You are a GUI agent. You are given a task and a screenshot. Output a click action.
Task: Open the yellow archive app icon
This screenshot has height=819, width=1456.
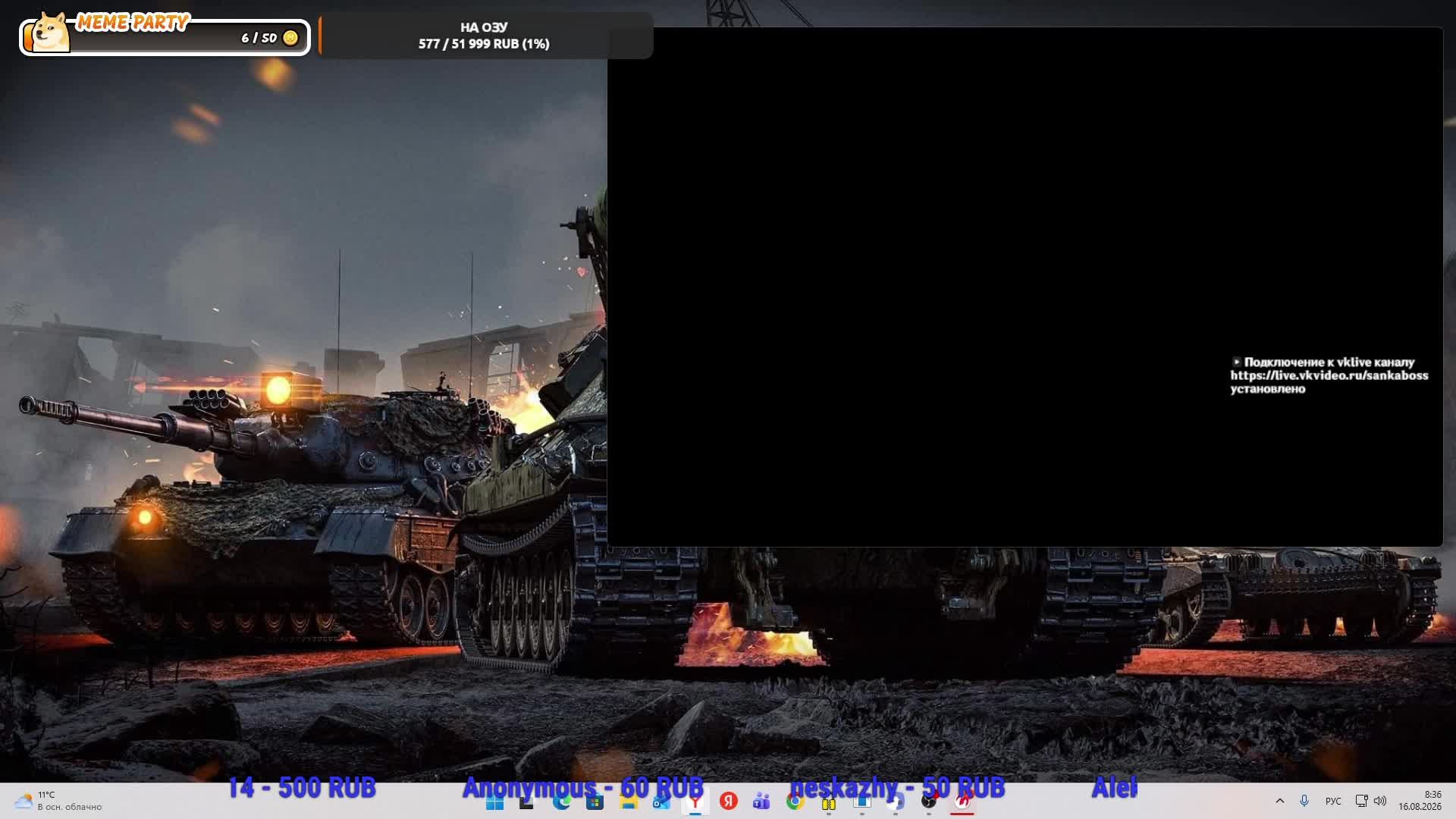[x=828, y=802]
